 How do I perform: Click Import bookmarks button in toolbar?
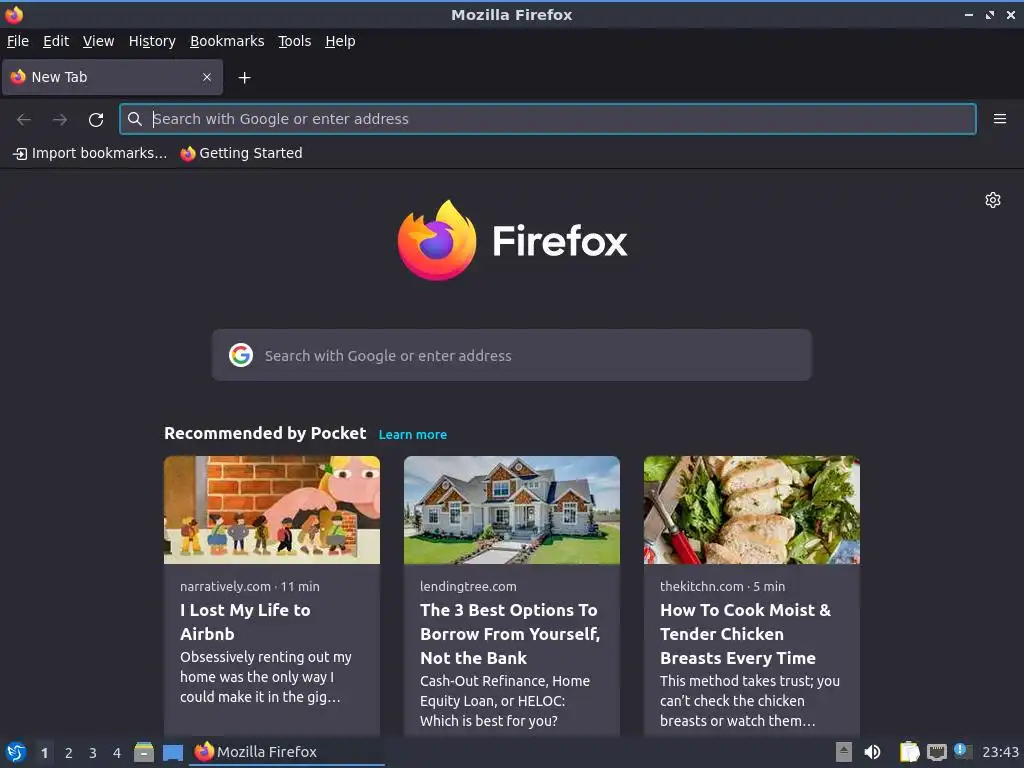point(90,153)
